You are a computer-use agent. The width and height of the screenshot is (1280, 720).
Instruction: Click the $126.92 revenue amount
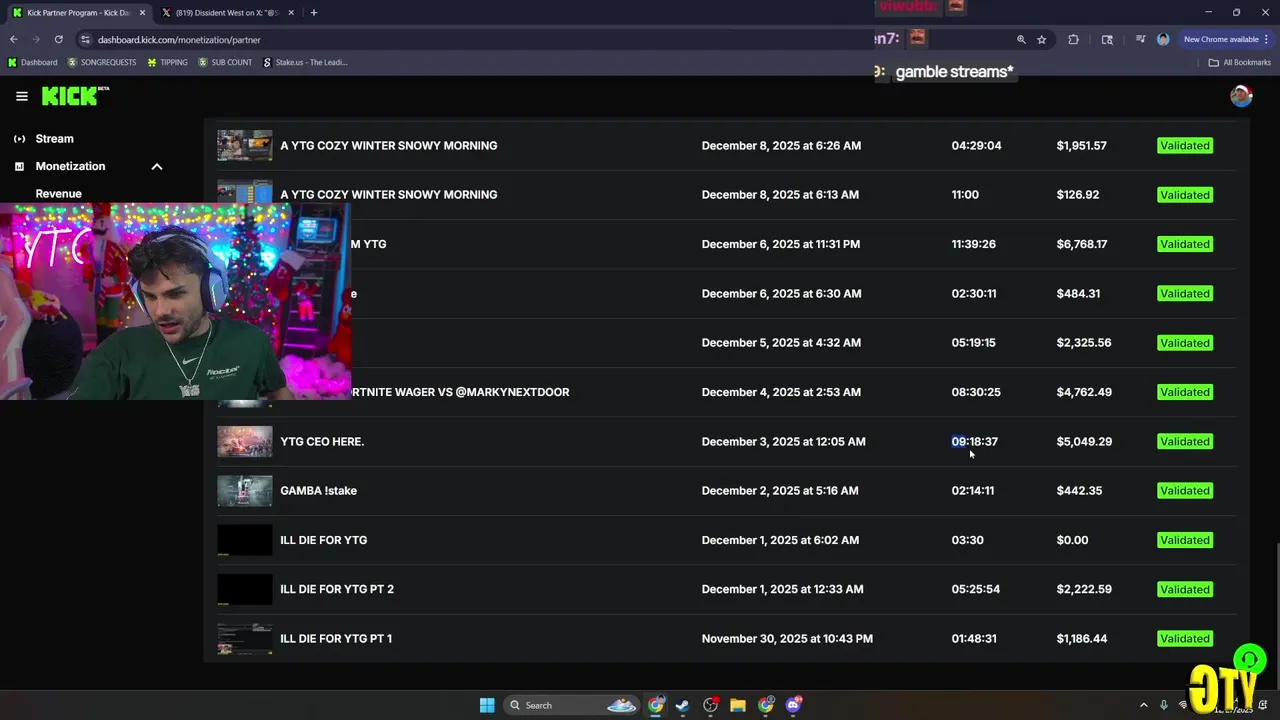coord(1078,195)
